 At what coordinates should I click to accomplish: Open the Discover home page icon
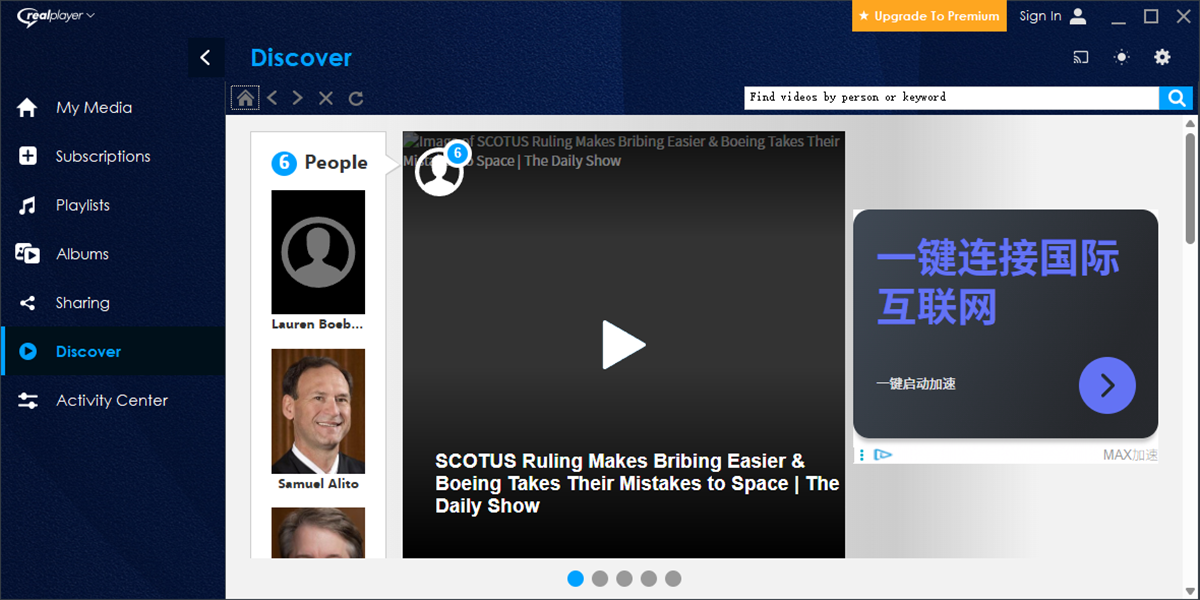coord(245,97)
